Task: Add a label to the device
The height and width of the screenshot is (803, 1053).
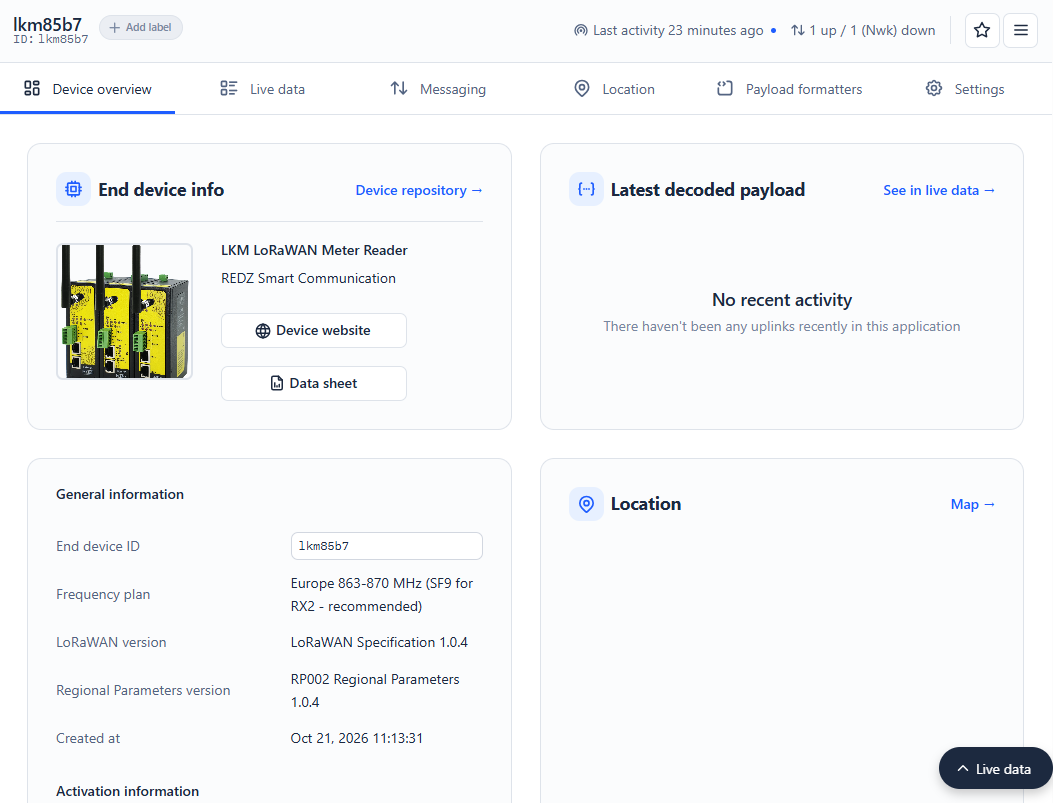Action: 141,28
